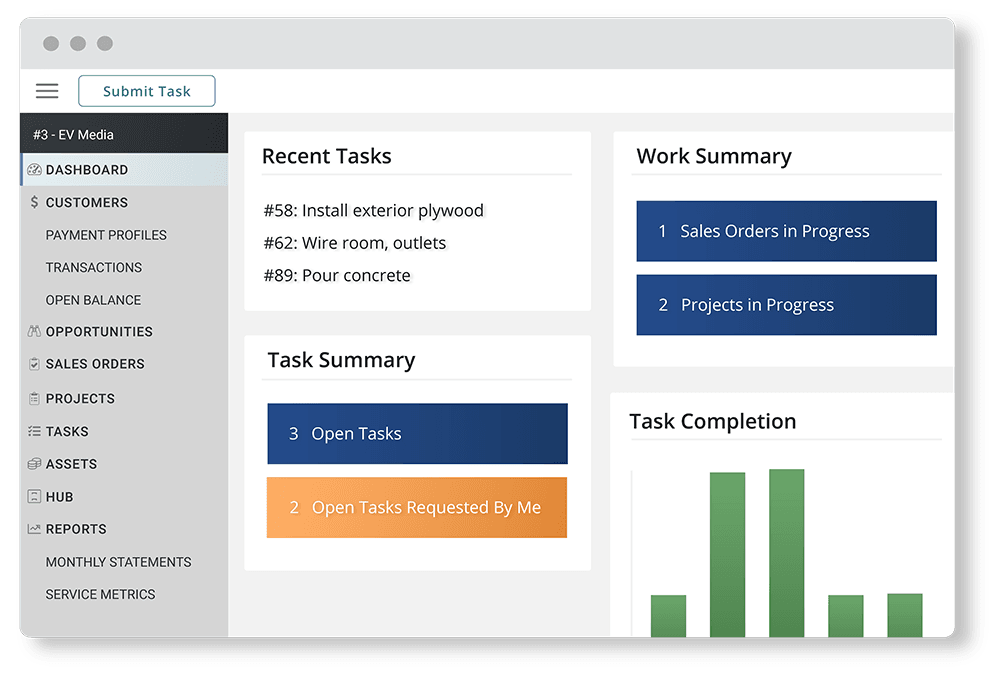Open Reports using the chart icon
The image size is (1000, 681).
click(x=33, y=529)
